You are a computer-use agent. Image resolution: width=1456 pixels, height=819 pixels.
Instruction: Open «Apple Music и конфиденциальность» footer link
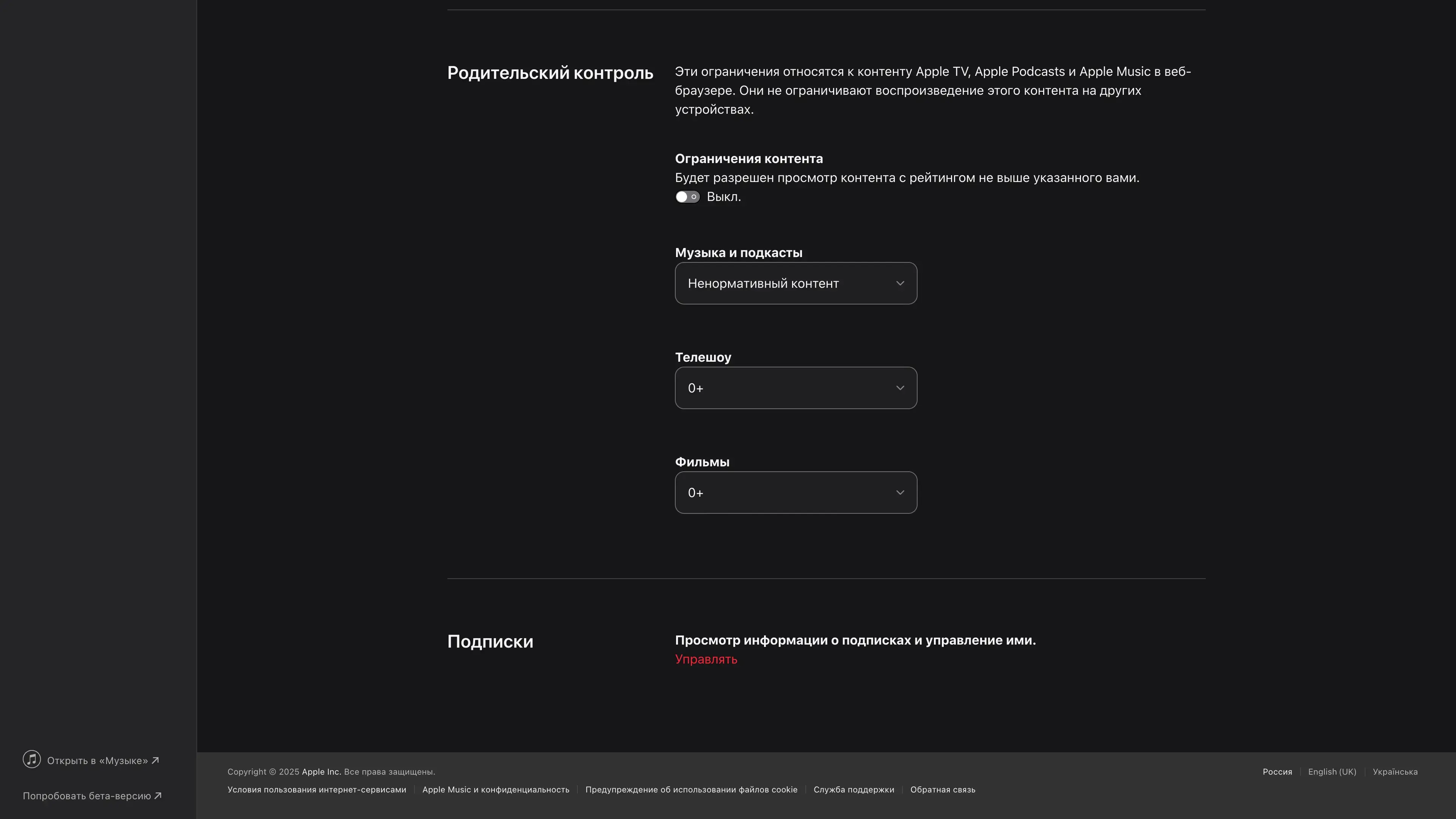click(x=496, y=789)
